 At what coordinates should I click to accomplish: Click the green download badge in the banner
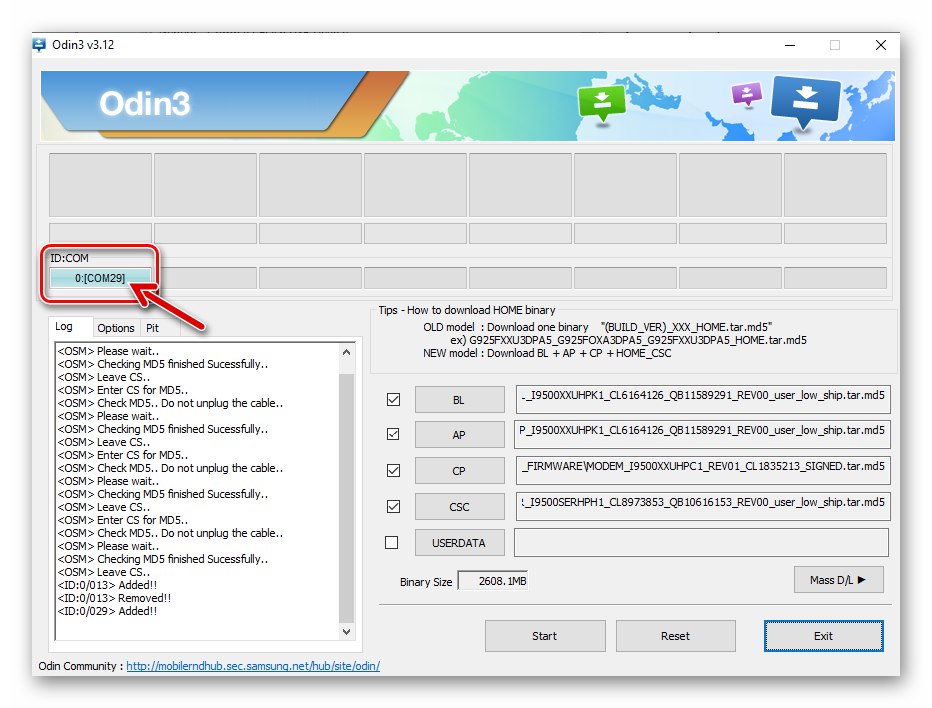602,103
